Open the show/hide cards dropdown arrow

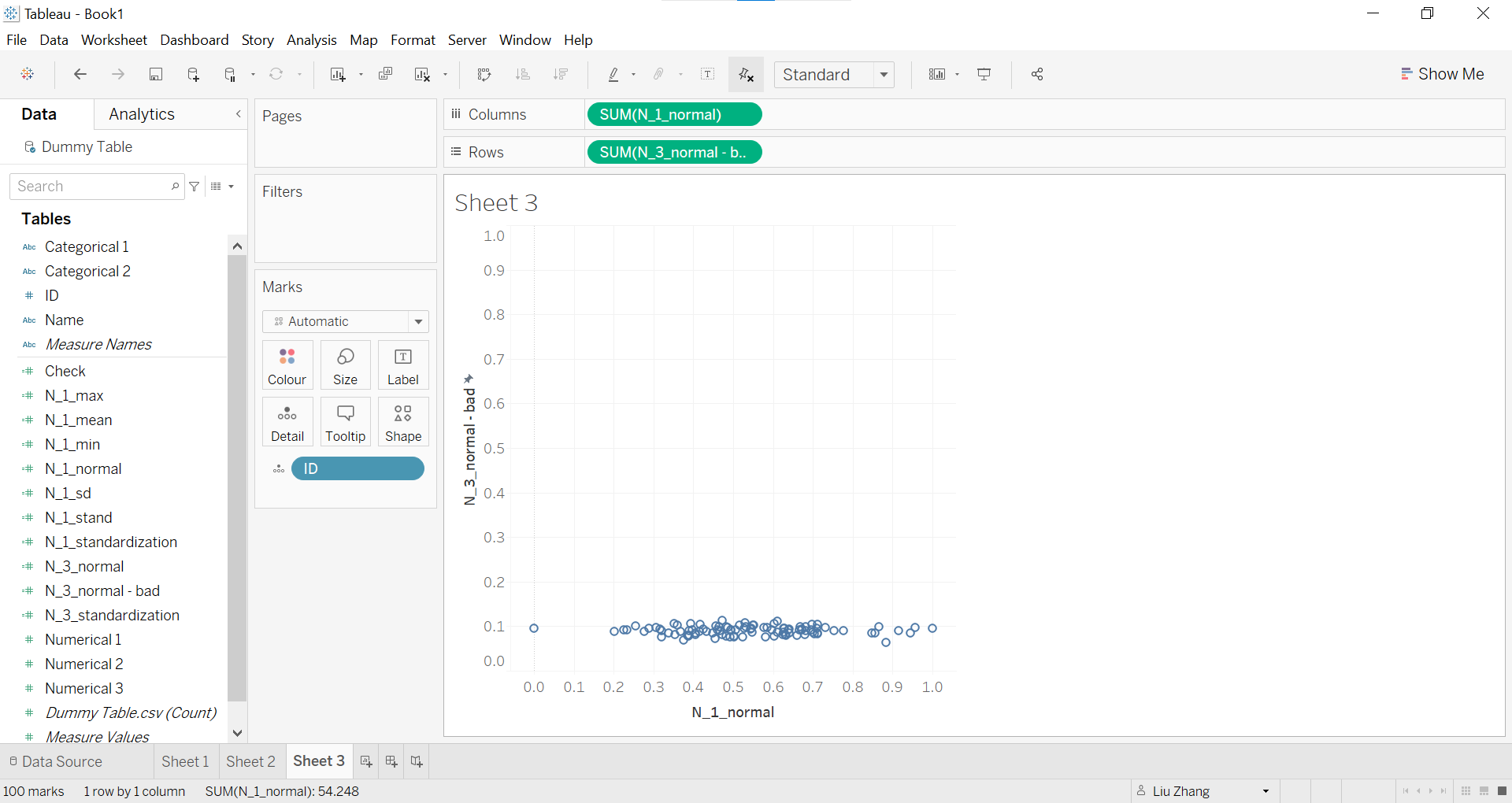pyautogui.click(x=957, y=75)
